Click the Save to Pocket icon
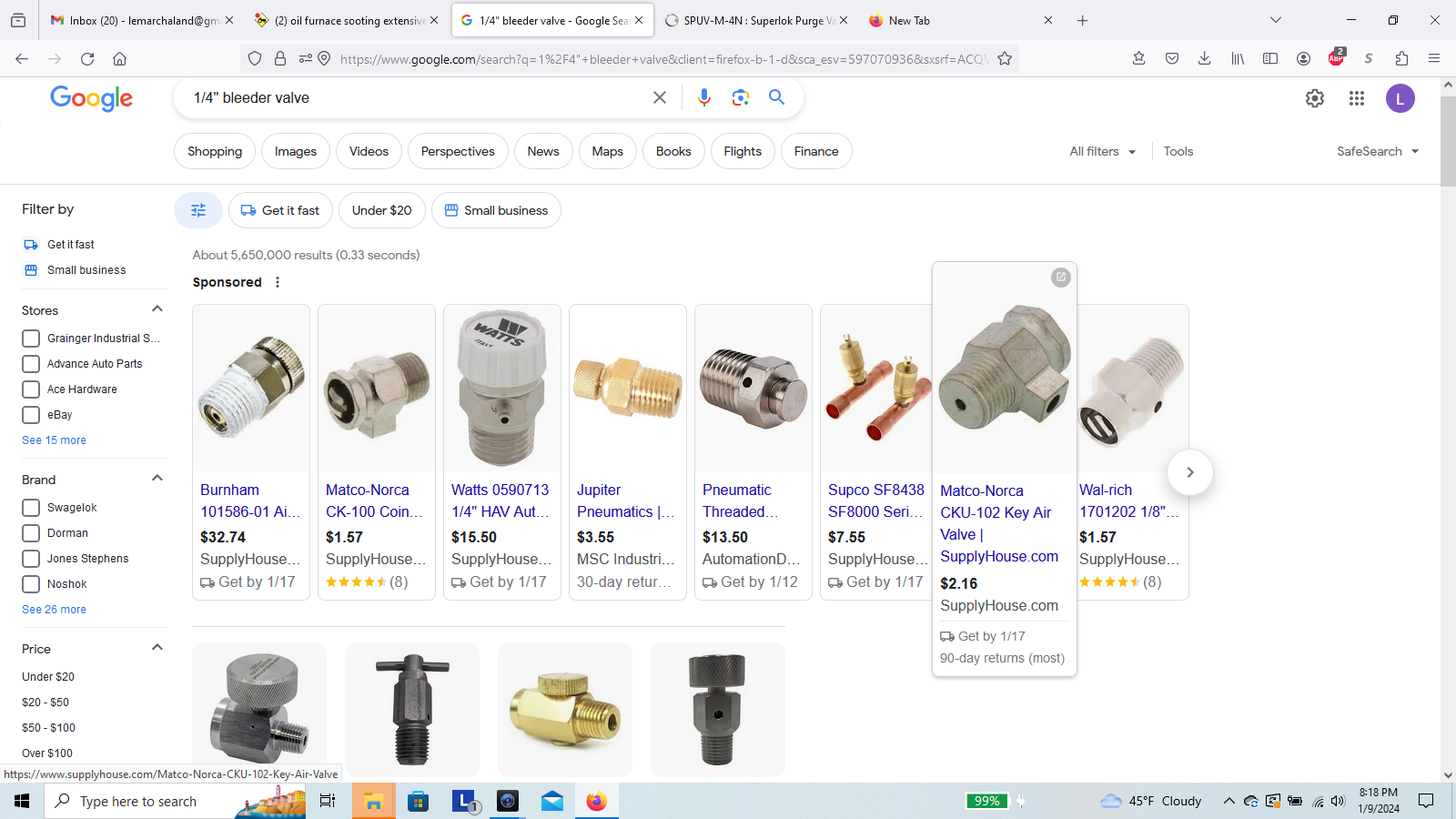Viewport: 1456px width, 819px height. tap(1172, 58)
